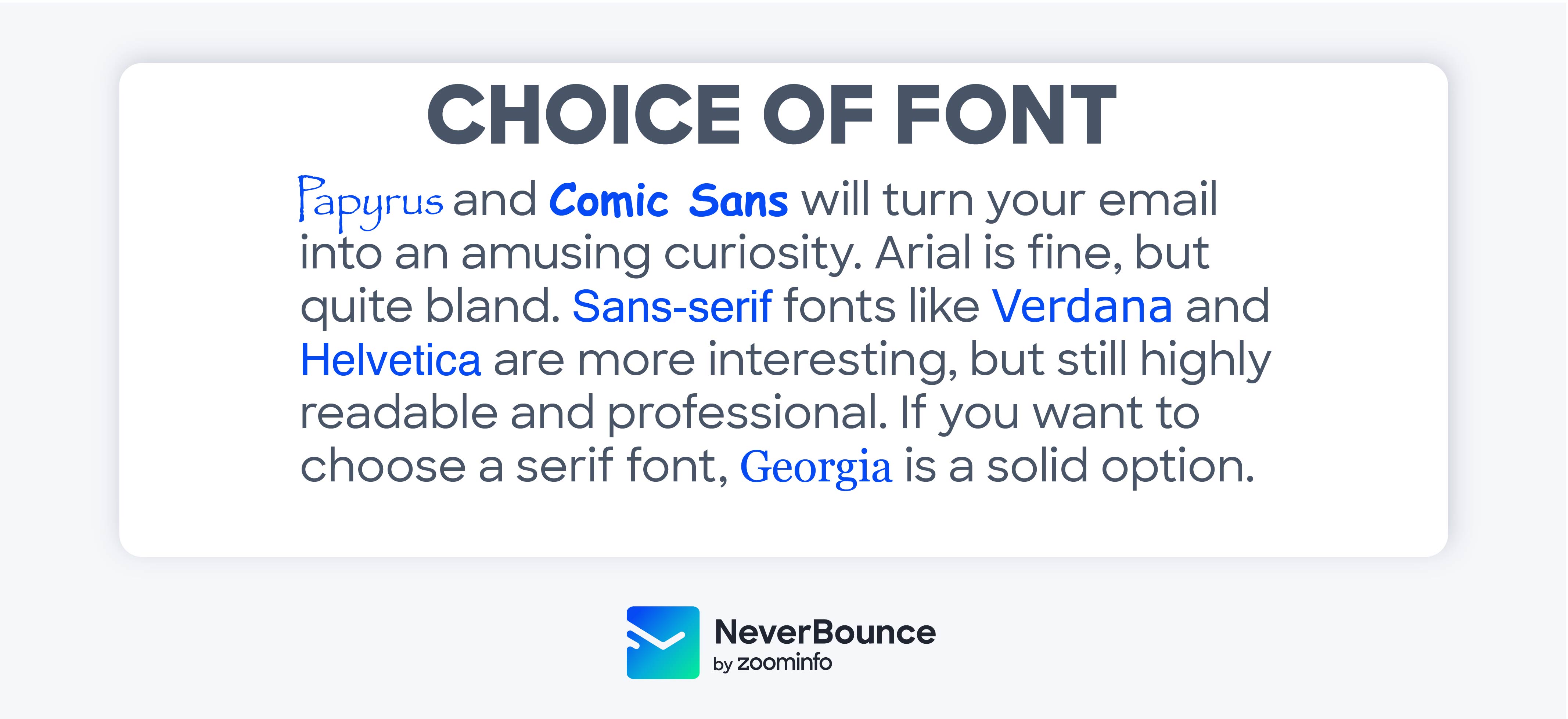Click the CHOICE OF FONT heading

[x=772, y=116]
